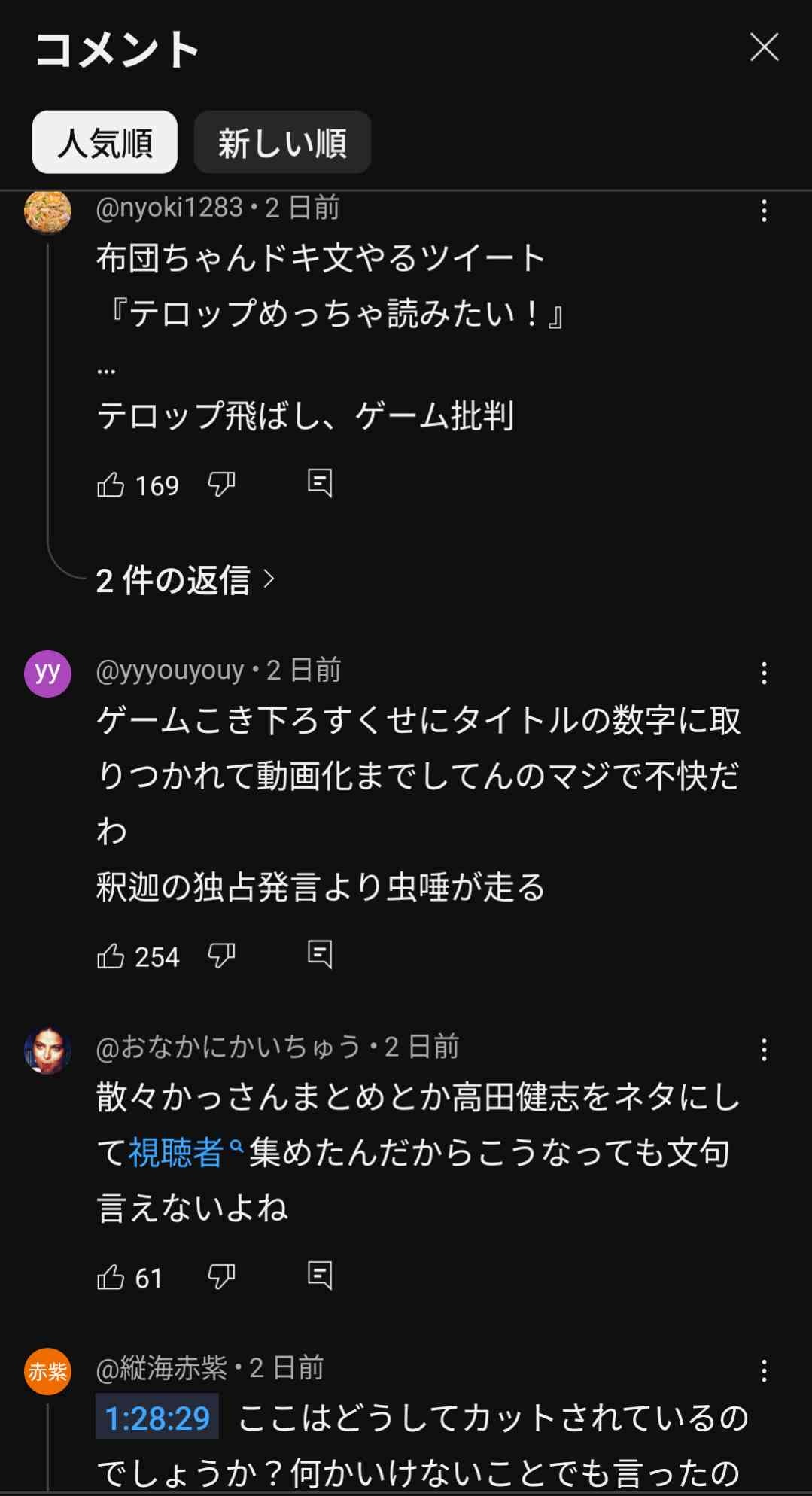812x1496 pixels.
Task: Switch to the 新しい順 sort tab
Action: point(282,142)
